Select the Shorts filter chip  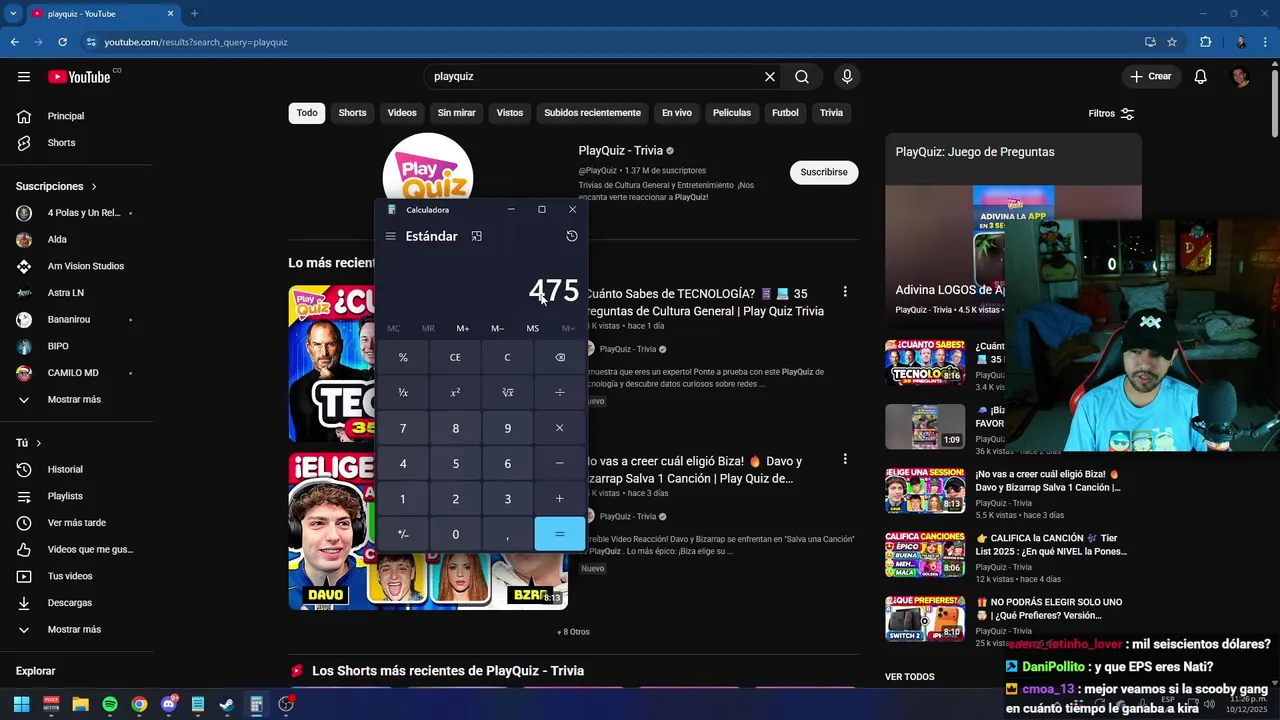[352, 113]
